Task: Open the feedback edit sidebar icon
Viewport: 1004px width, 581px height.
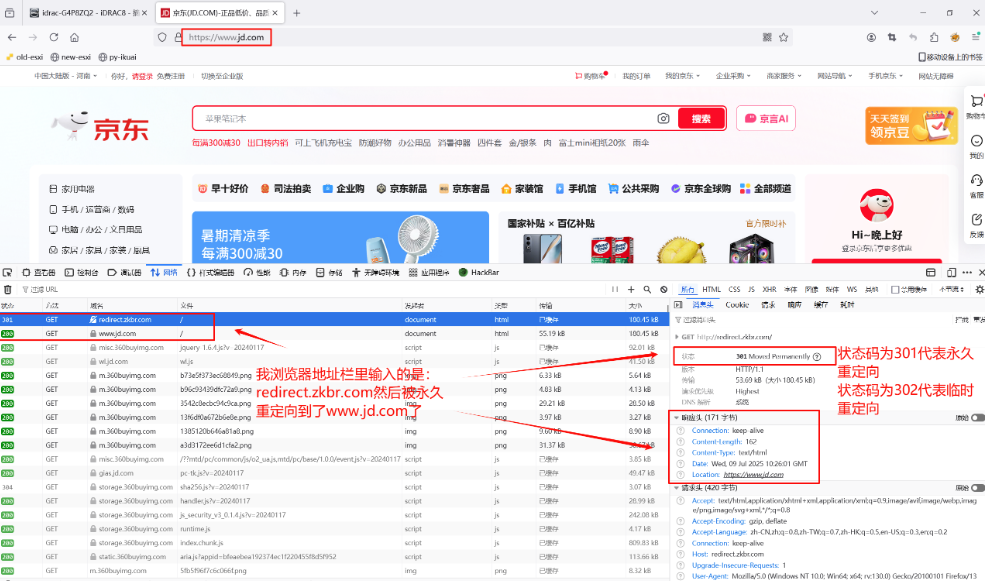Action: [976, 220]
